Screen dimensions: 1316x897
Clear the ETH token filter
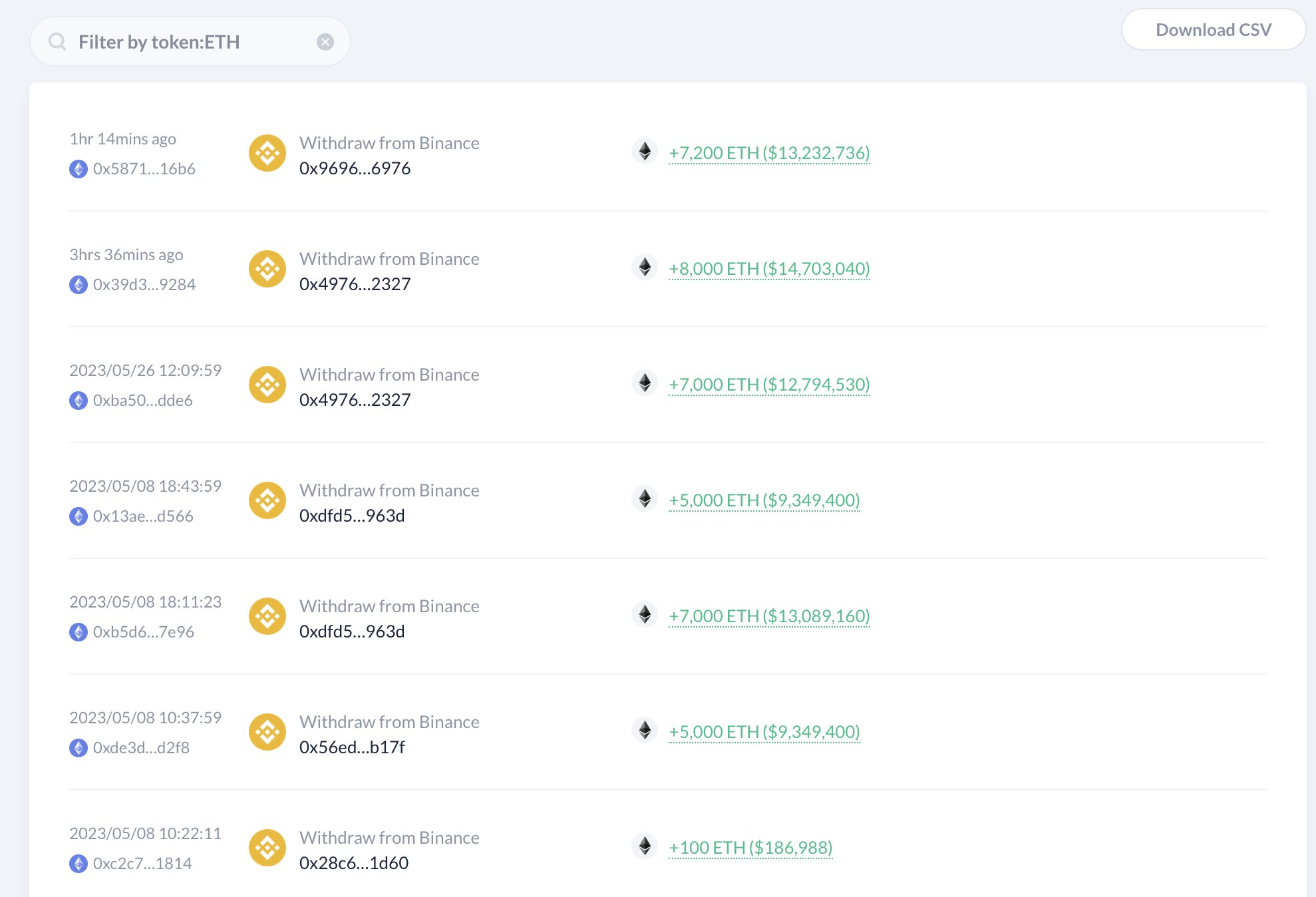pos(325,42)
